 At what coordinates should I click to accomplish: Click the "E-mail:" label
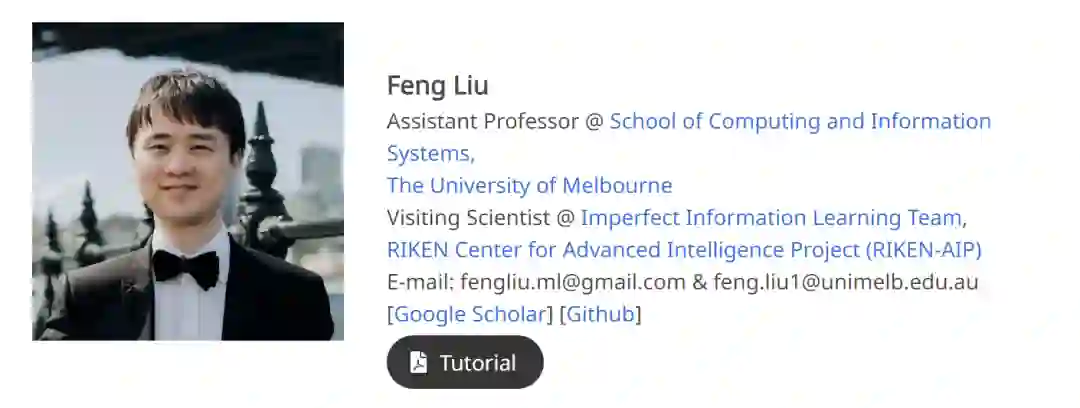(420, 282)
